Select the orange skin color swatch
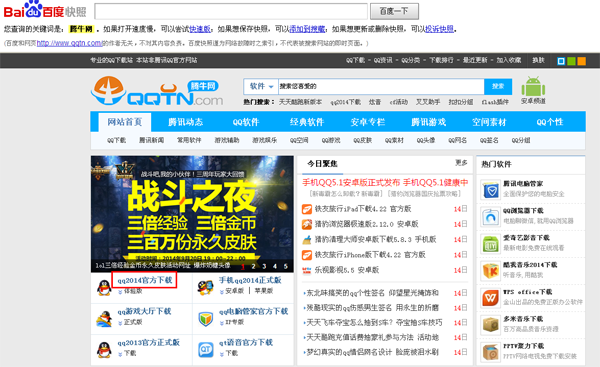 tap(582, 61)
